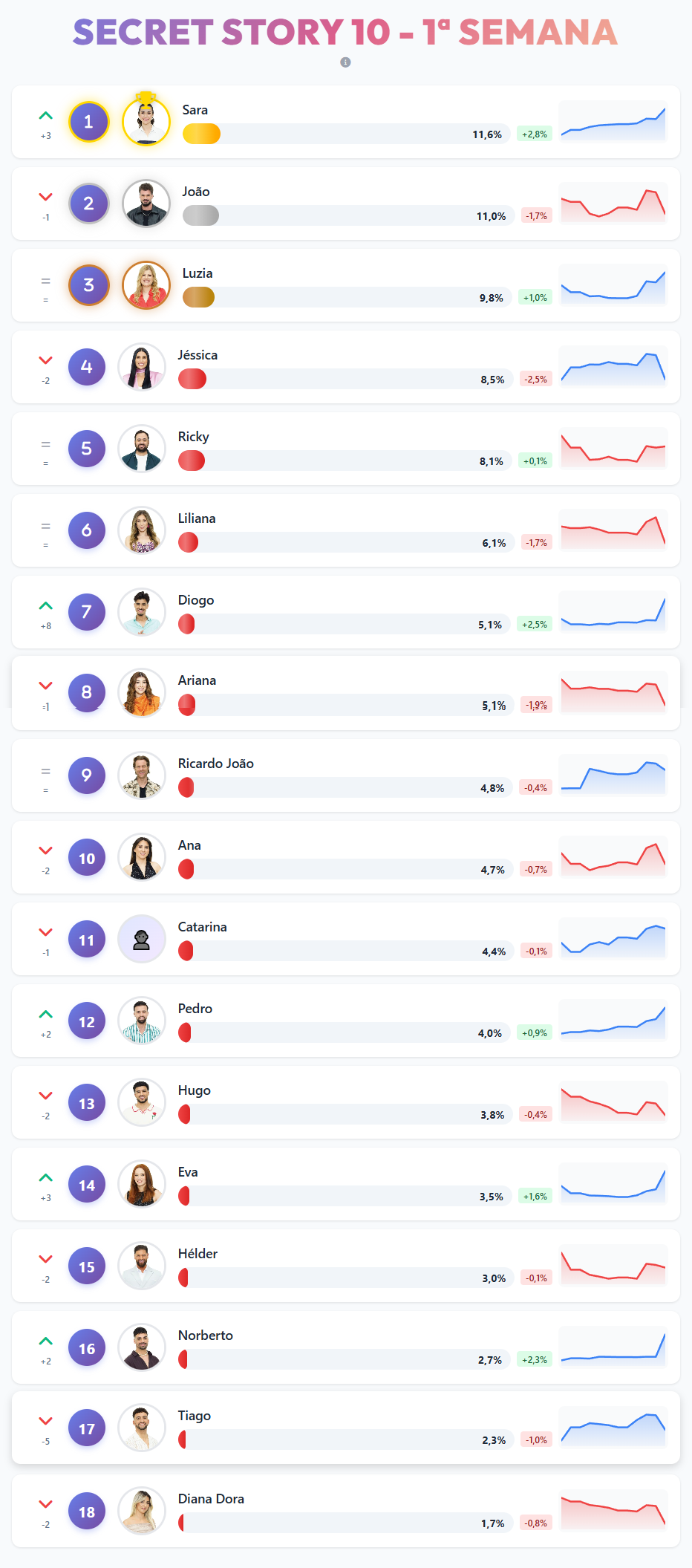
Task: Click Ariana's -1,9% change badge
Action: (536, 705)
